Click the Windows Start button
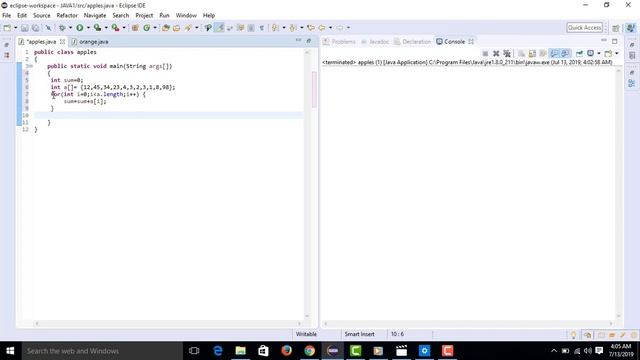Image resolution: width=640 pixels, height=360 pixels. [x=10, y=351]
